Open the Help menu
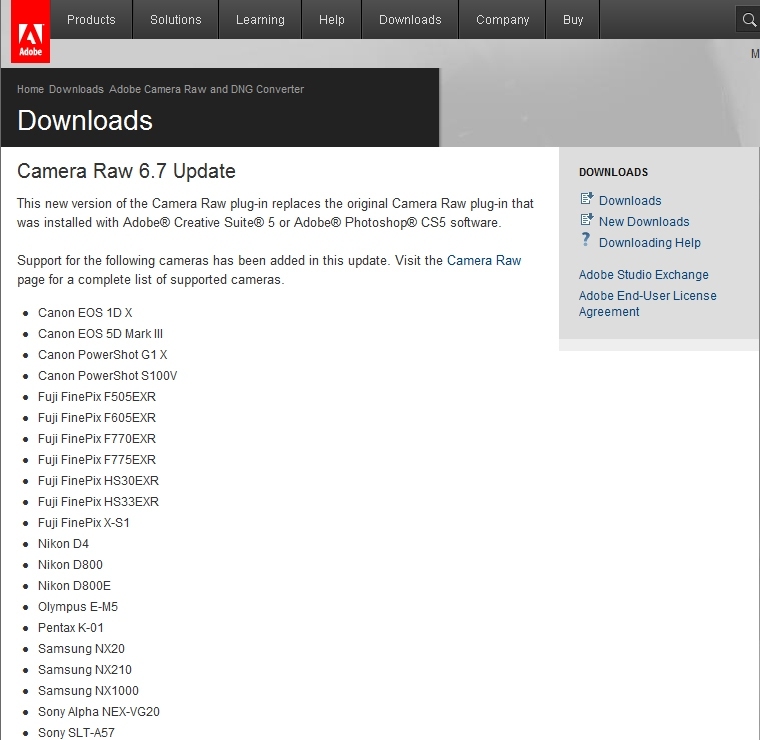Screen dimensions: 760x740 pyautogui.click(x=332, y=20)
